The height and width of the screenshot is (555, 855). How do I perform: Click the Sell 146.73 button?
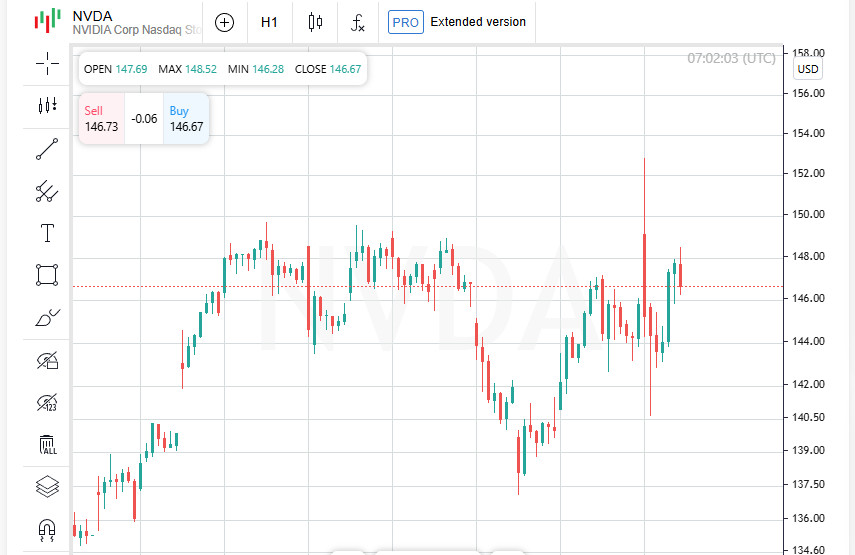(x=101, y=119)
